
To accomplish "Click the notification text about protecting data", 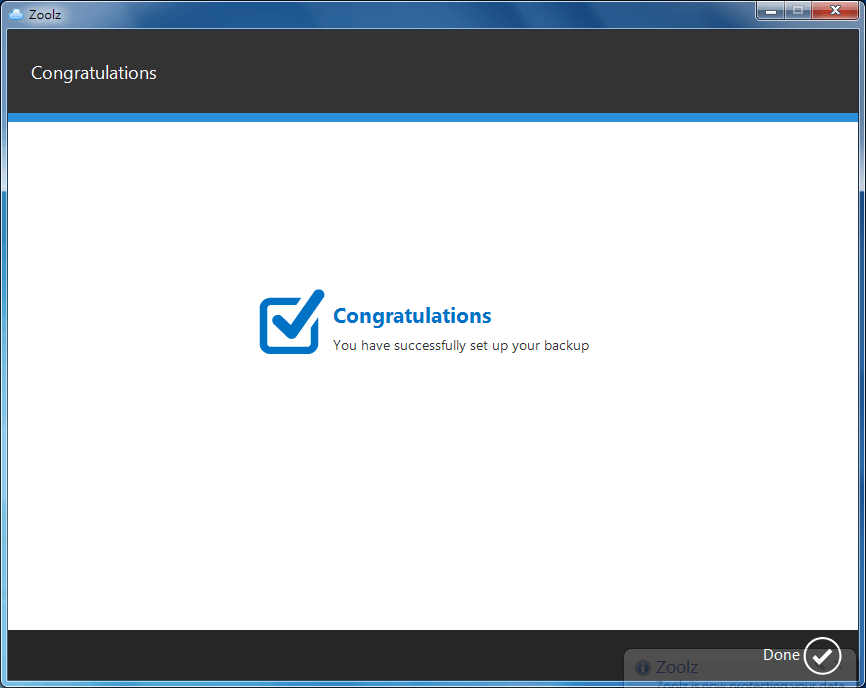I will point(740,684).
